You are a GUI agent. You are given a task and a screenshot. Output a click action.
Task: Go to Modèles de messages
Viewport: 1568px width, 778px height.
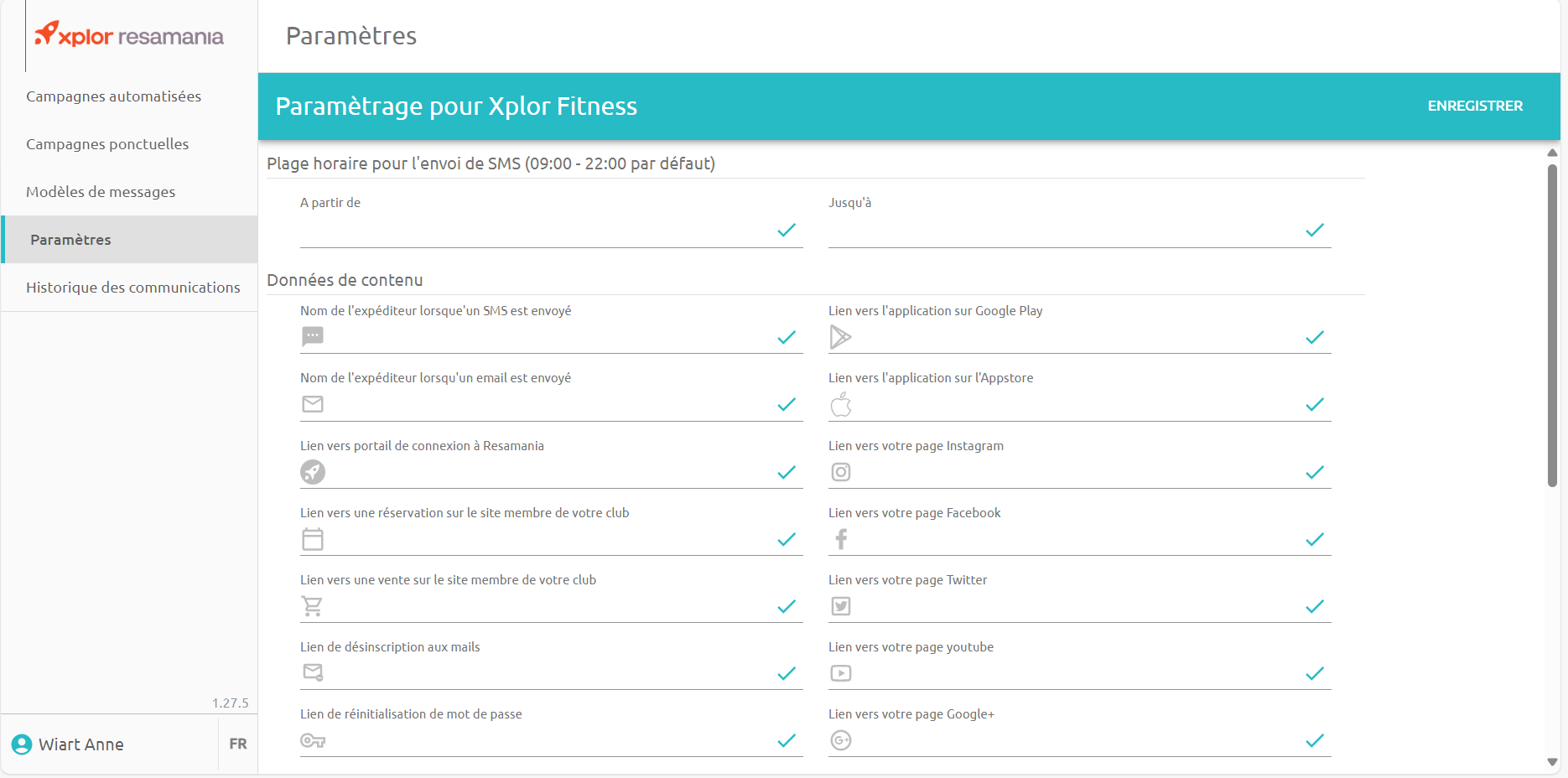(x=129, y=192)
